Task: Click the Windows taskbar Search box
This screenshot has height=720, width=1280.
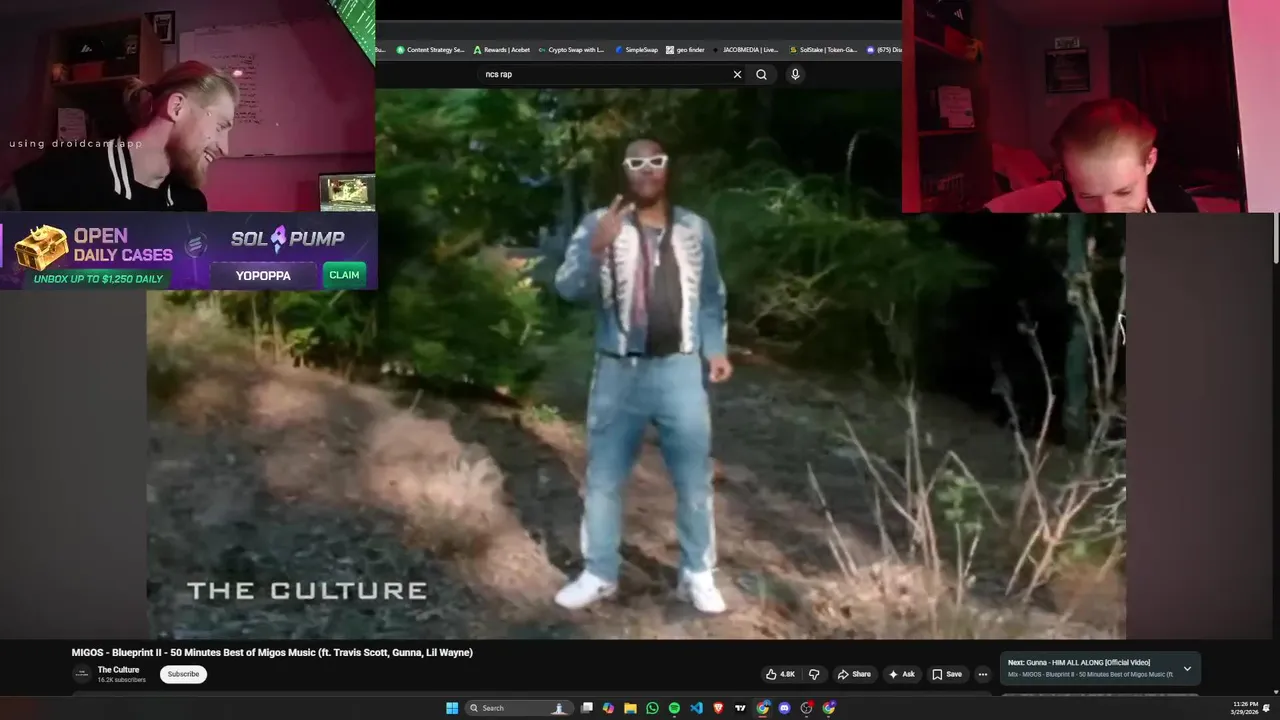Action: [519, 708]
